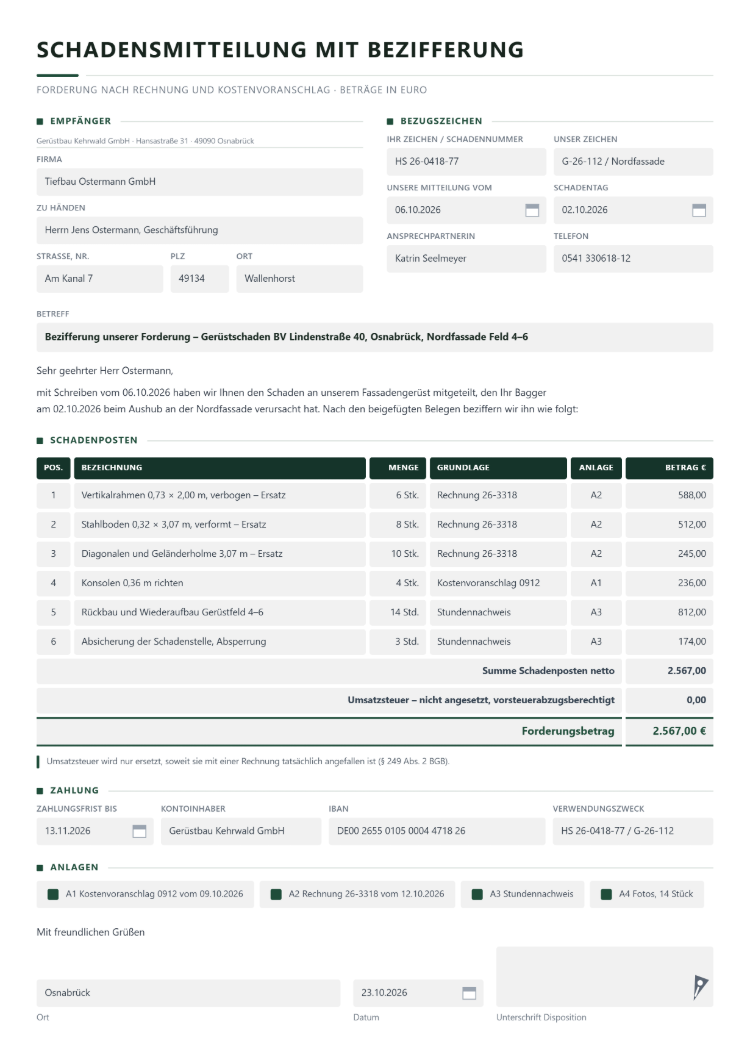The image size is (750, 1060).
Task: Click the IBAN field
Action: click(x=437, y=832)
